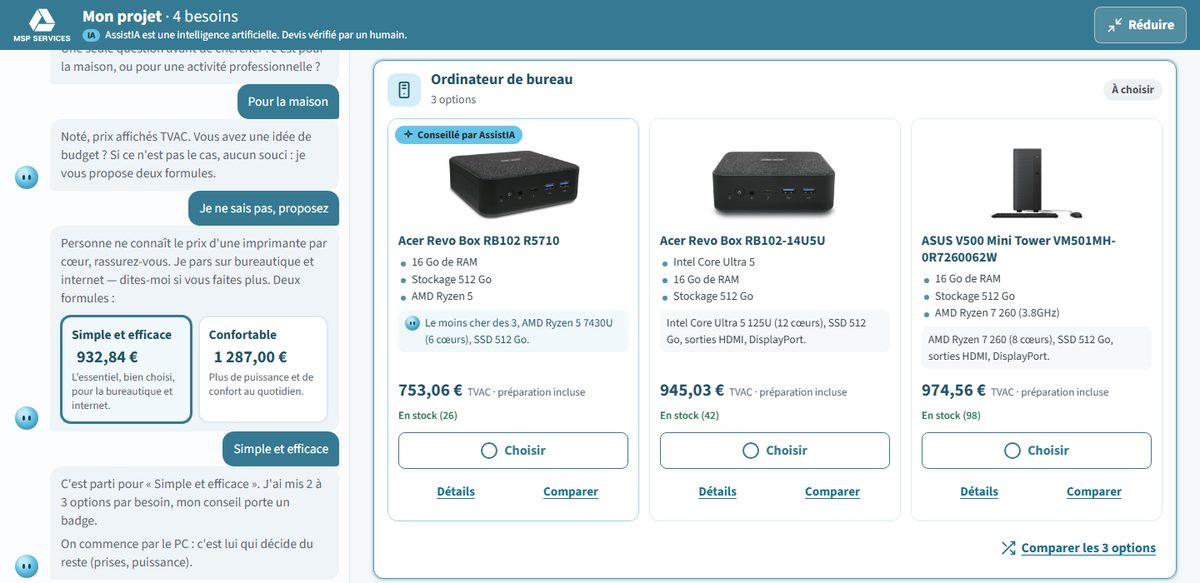Click the Intel Core Ultra 5 spec line
1200x583 pixels.
713,262
